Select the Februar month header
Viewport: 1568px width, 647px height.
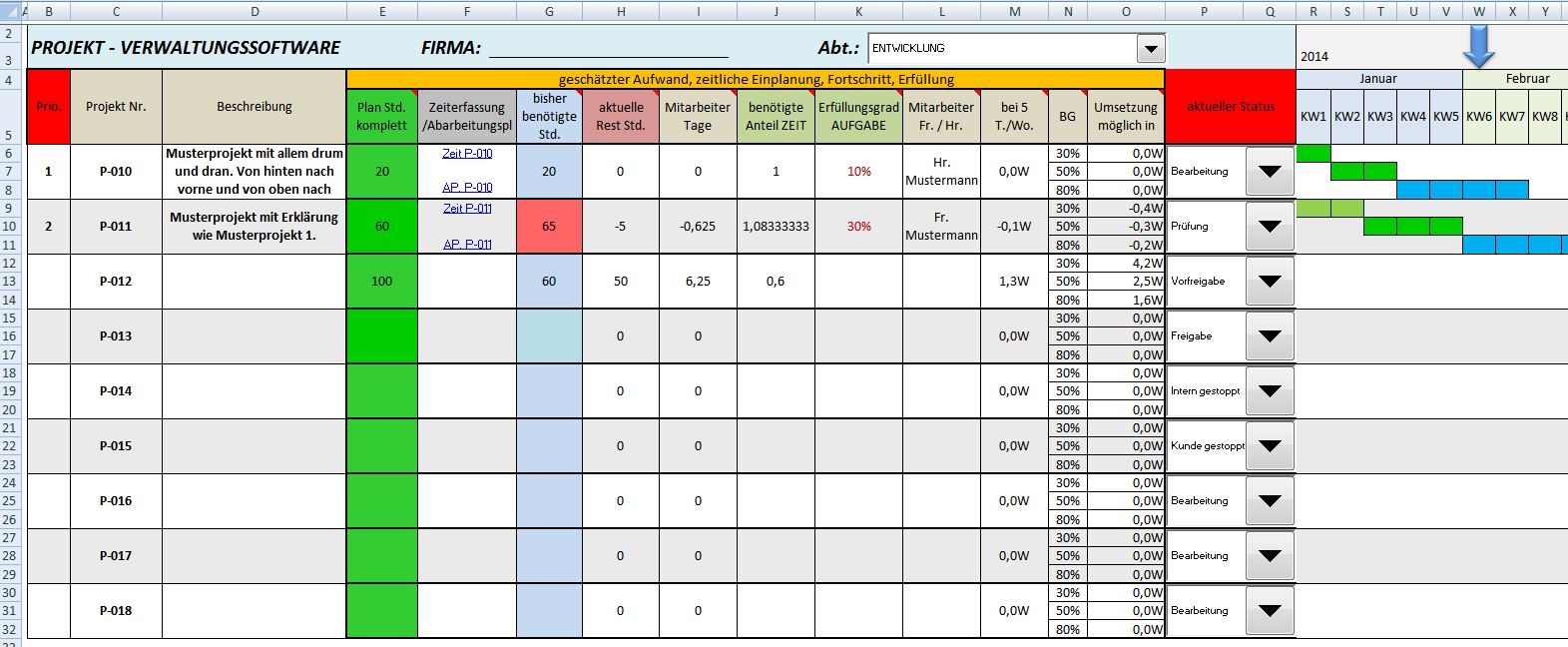tap(1528, 79)
